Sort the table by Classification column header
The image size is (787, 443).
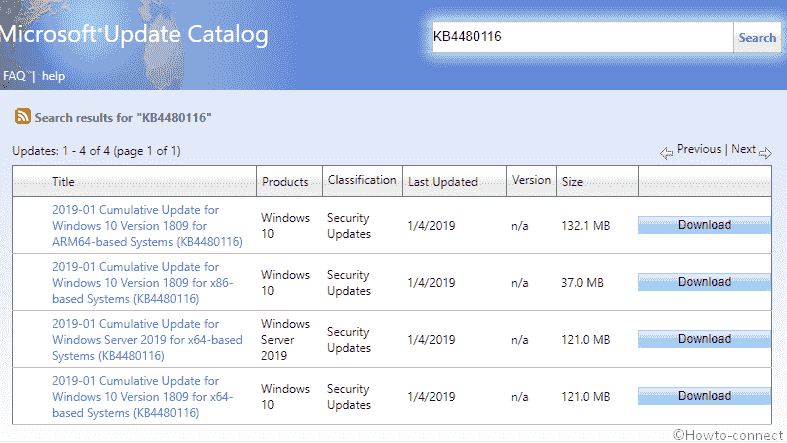[x=362, y=180]
